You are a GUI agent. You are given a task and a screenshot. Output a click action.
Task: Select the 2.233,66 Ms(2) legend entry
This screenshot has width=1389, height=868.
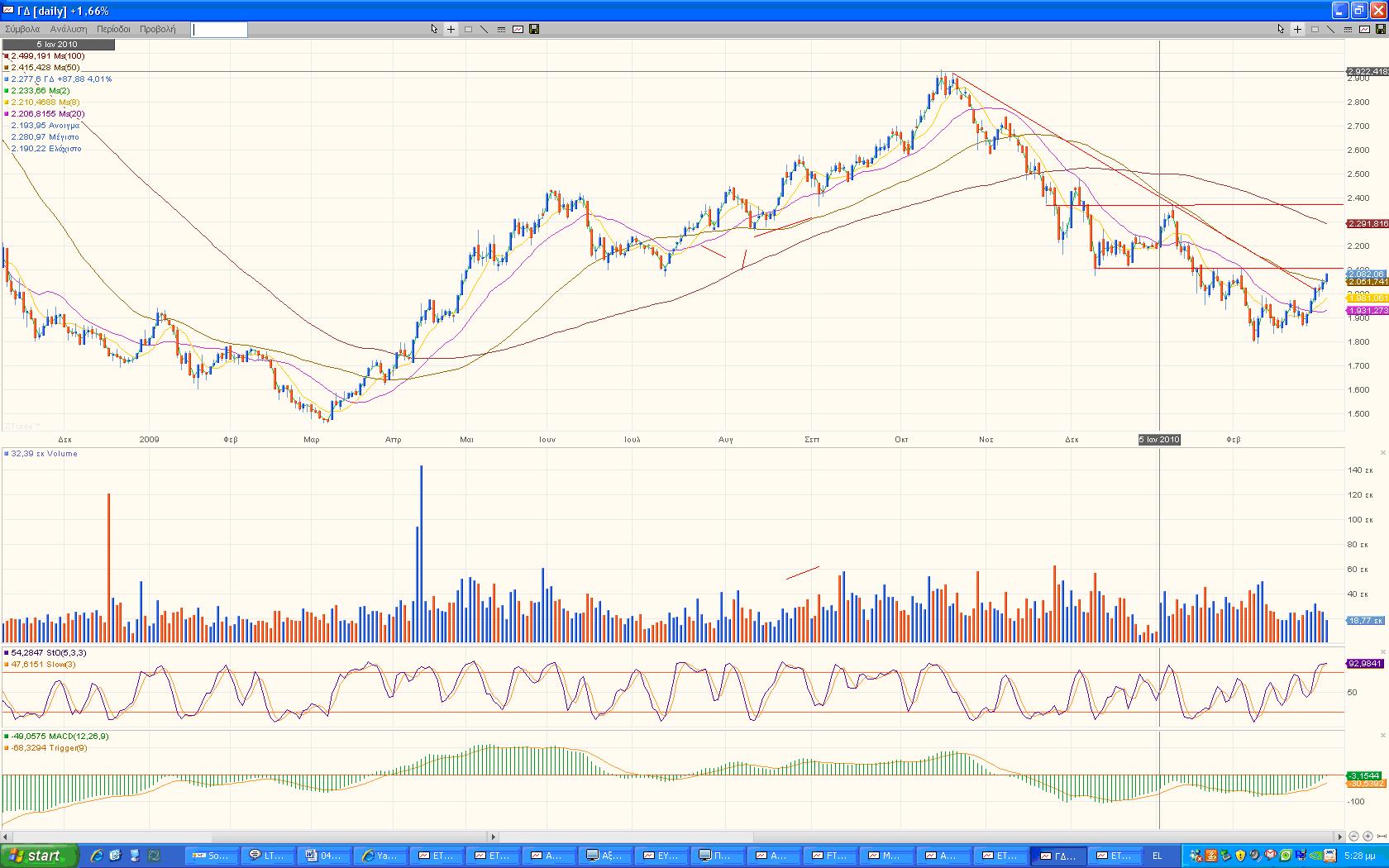click(x=40, y=91)
